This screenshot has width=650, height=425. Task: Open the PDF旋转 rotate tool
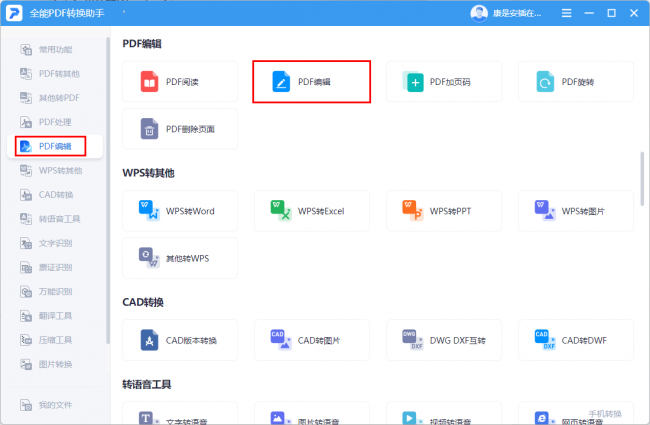click(x=576, y=82)
